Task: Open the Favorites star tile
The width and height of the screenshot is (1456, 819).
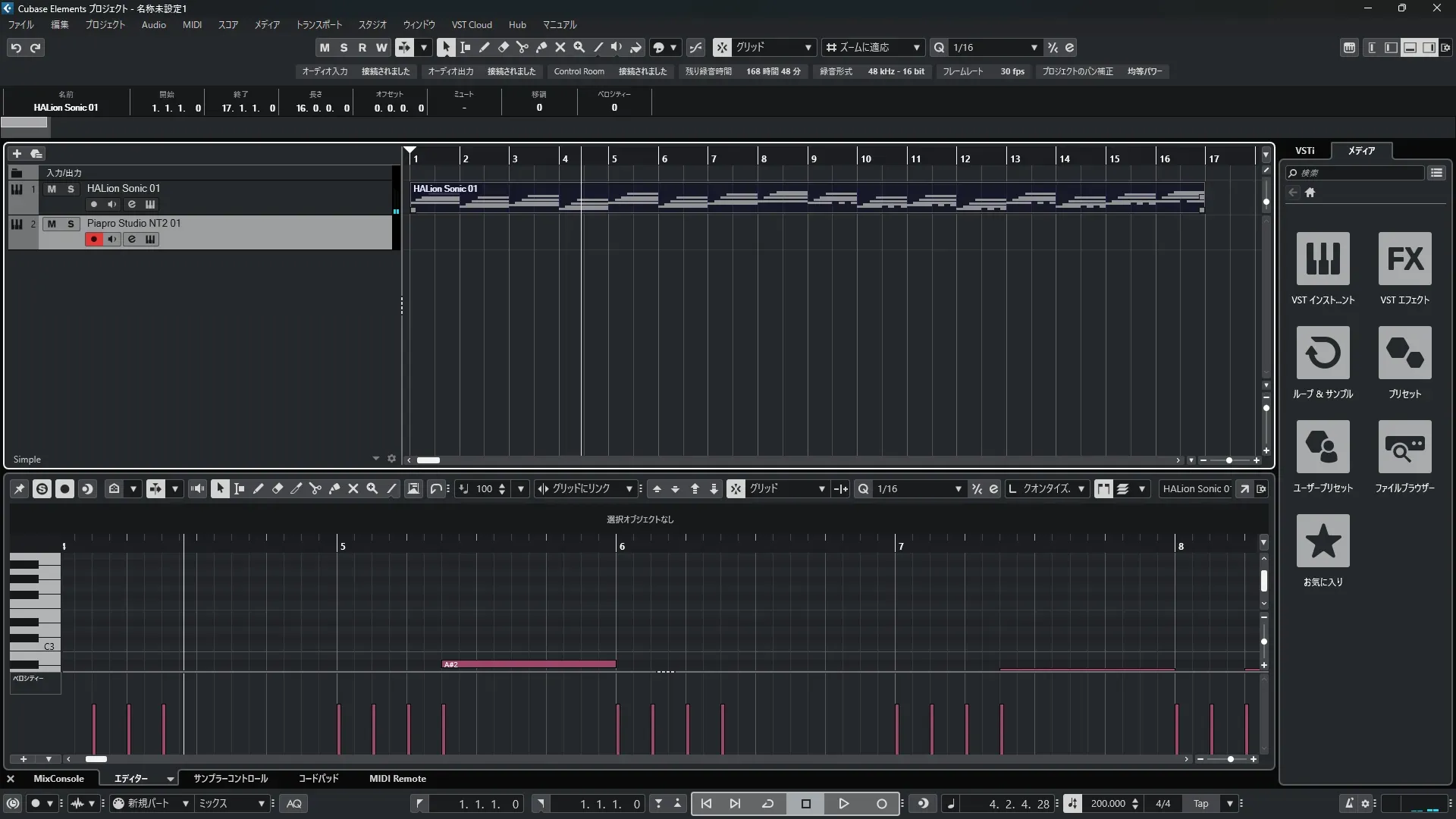Action: click(1323, 541)
